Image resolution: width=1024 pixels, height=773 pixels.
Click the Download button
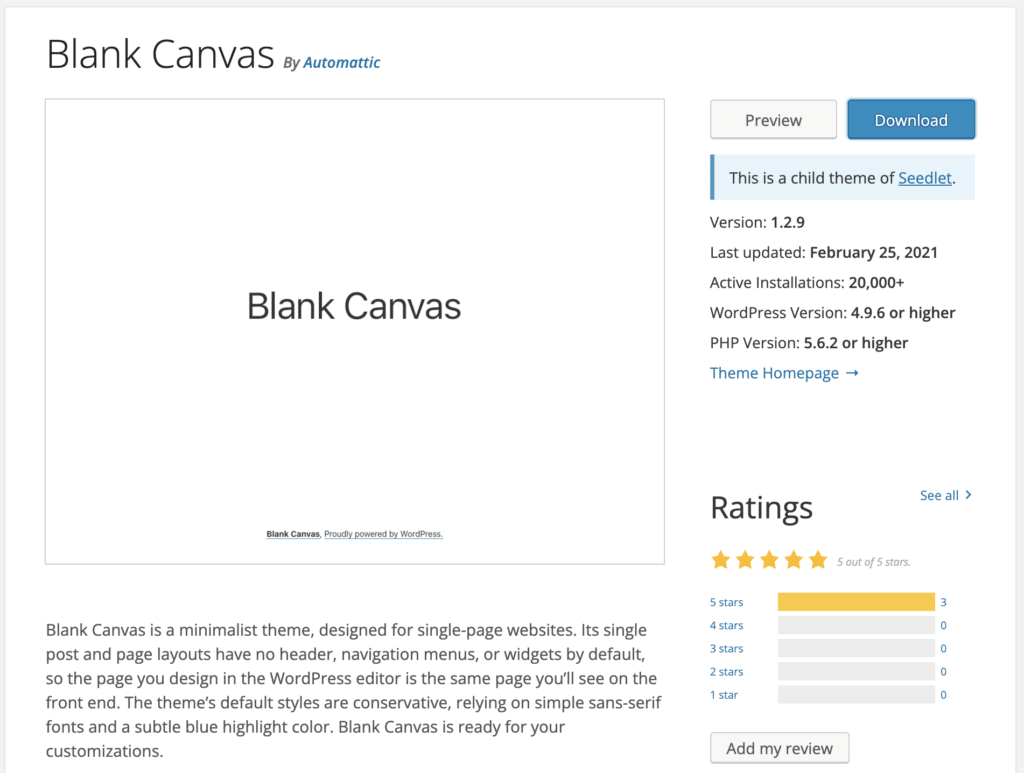click(911, 119)
